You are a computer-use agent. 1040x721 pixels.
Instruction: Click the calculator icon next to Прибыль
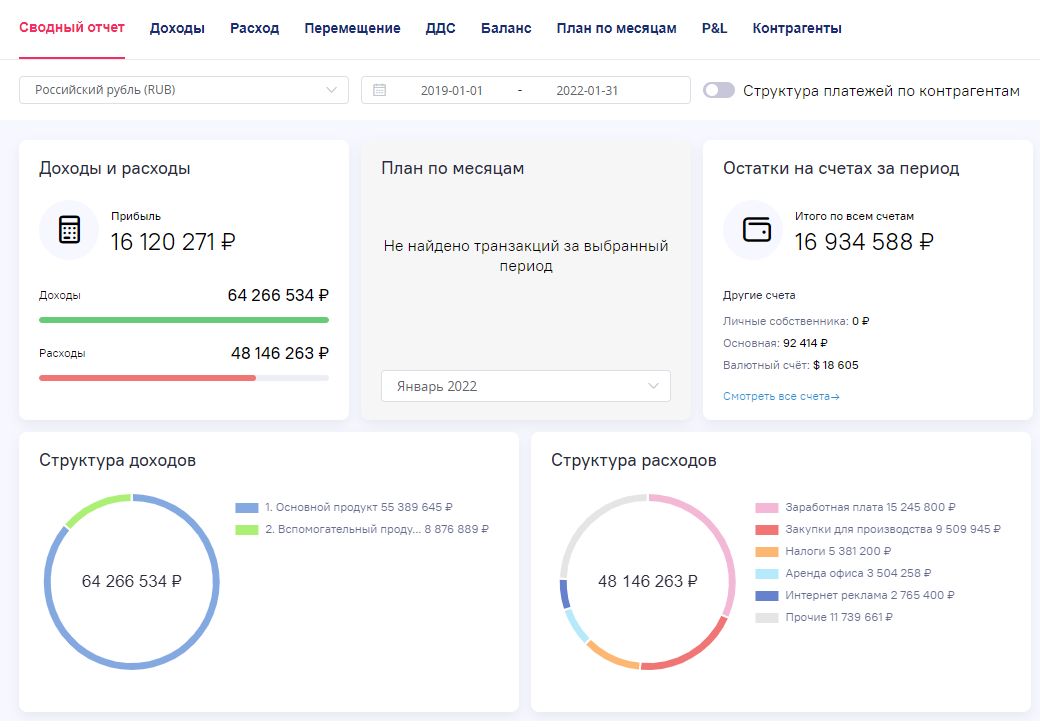(x=68, y=229)
